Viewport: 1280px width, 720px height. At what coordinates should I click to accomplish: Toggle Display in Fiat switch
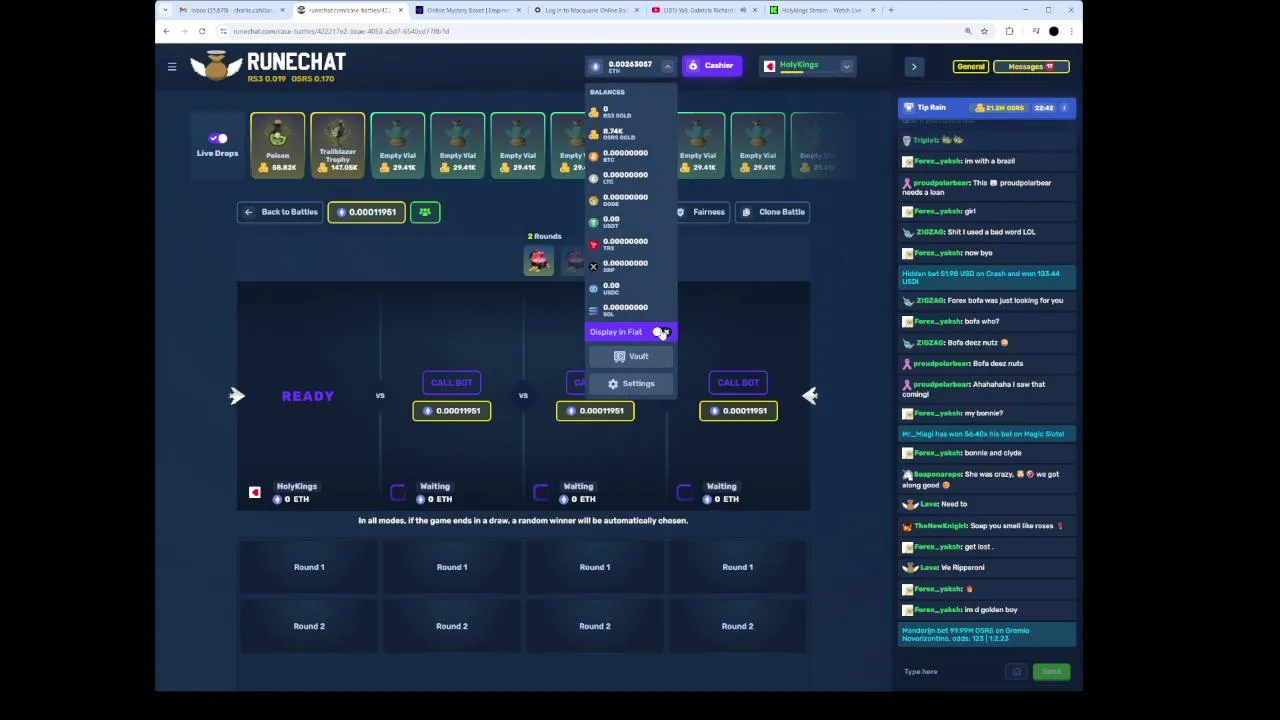pyautogui.click(x=660, y=332)
